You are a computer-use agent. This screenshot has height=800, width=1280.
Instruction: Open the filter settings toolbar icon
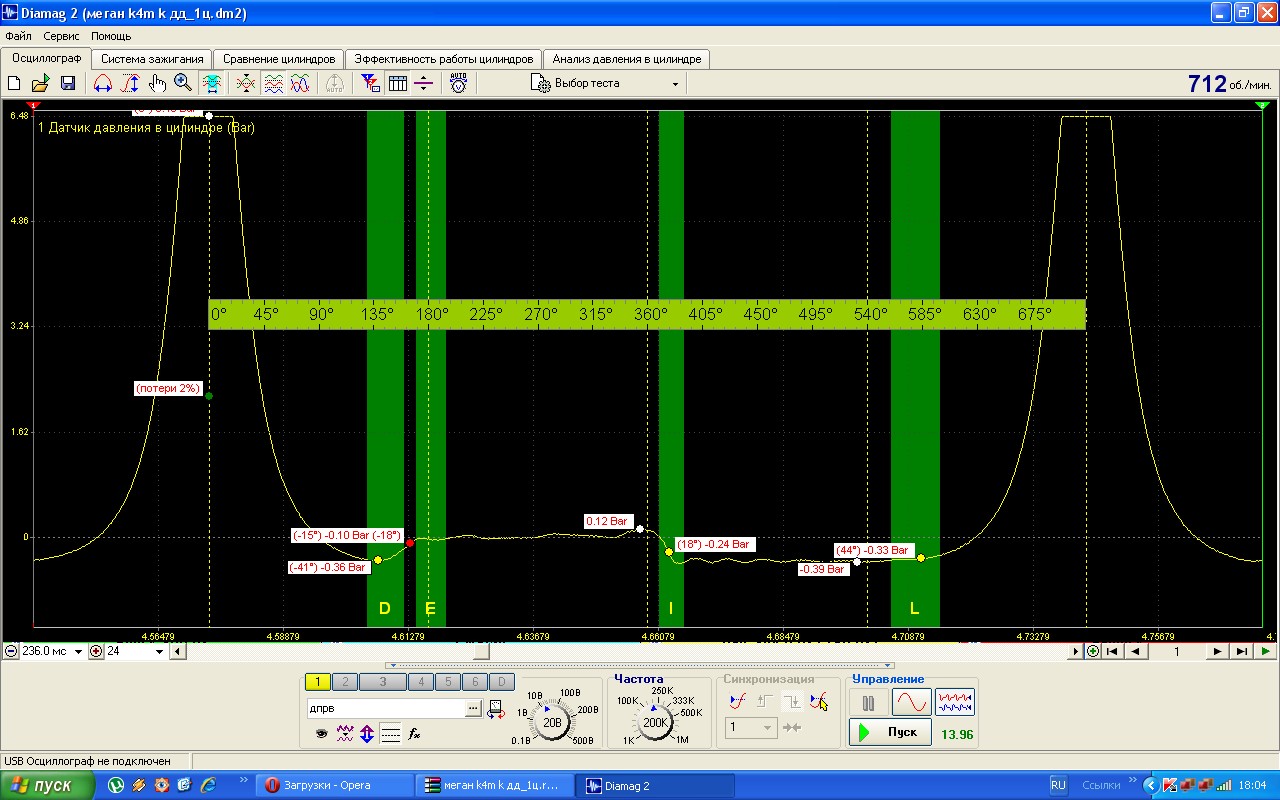coord(370,84)
